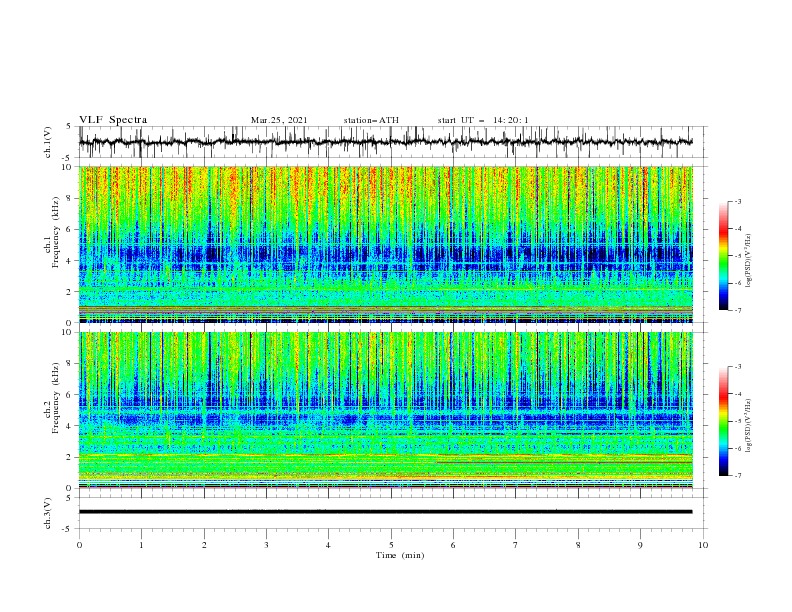Screen dimensions: 792x612
Task: Select the date text "Mar.25, 2021"
Action: point(279,120)
